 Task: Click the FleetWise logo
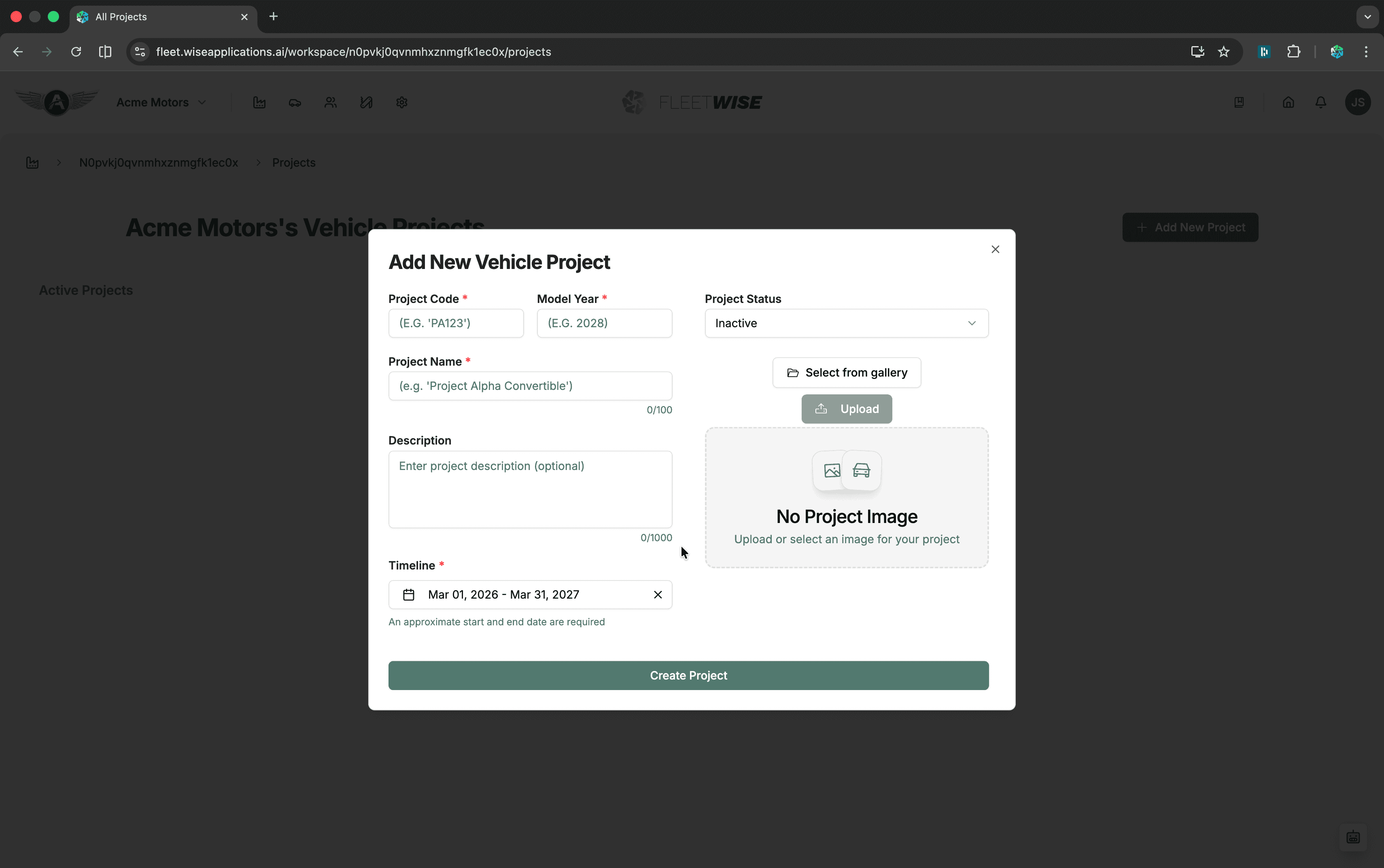(x=692, y=102)
